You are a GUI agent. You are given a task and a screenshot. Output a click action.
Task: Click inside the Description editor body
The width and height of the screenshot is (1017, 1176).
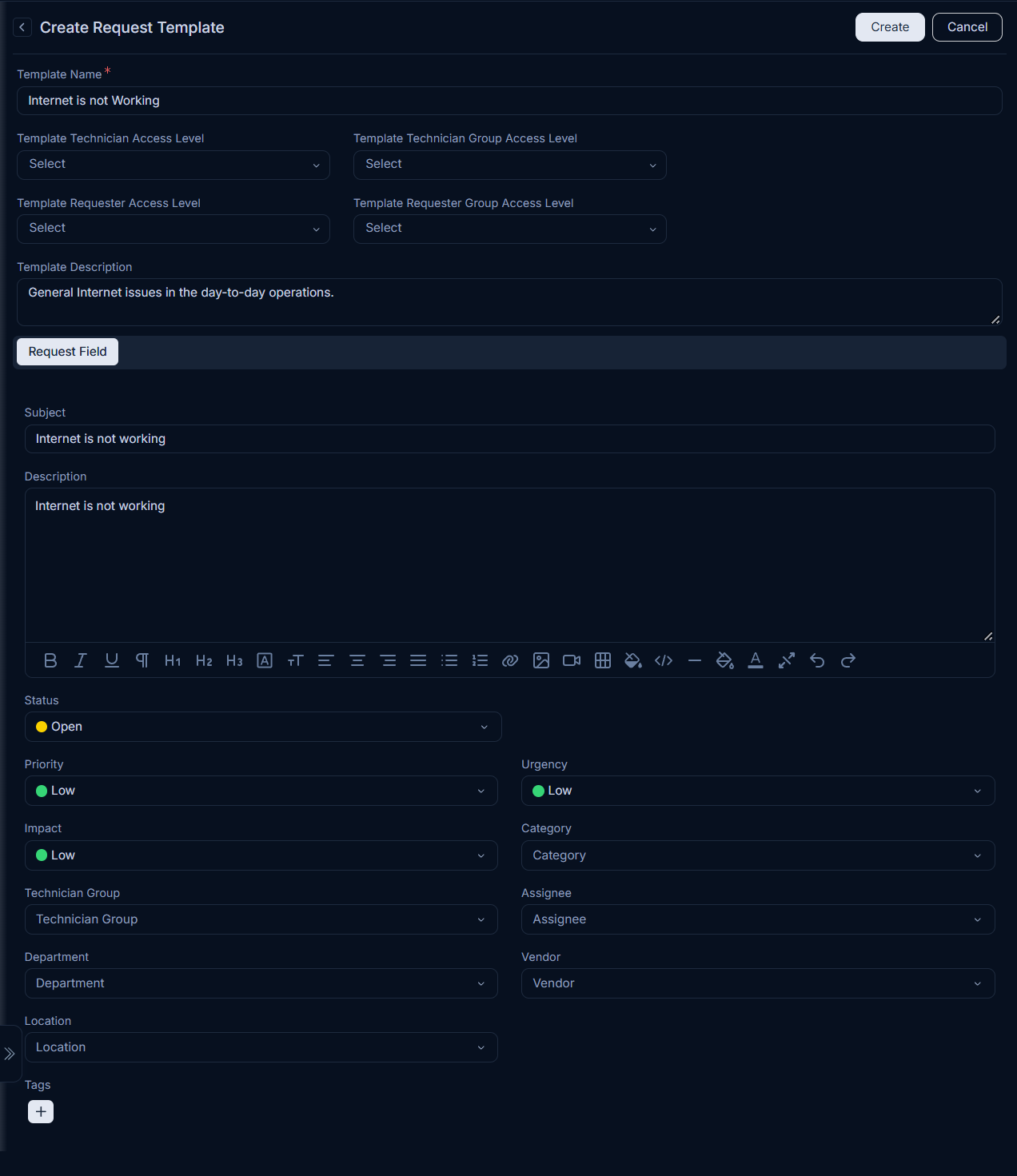tap(510, 565)
